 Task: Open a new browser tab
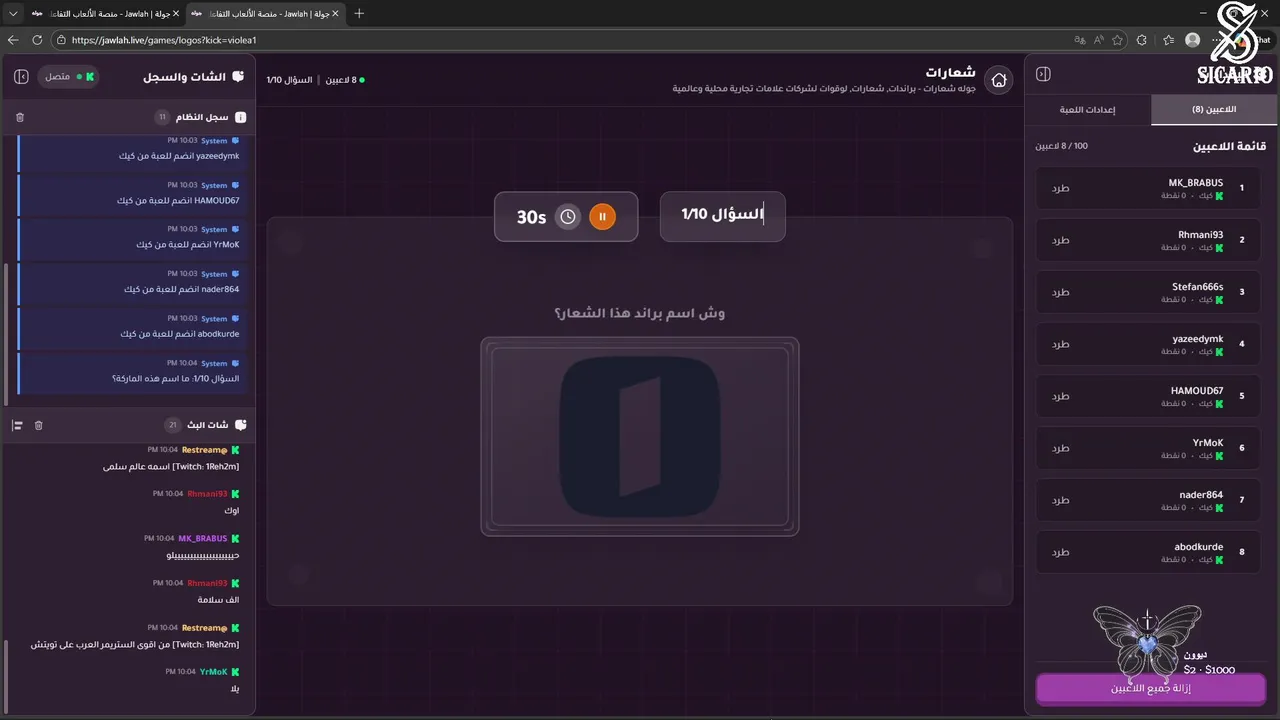(x=360, y=13)
